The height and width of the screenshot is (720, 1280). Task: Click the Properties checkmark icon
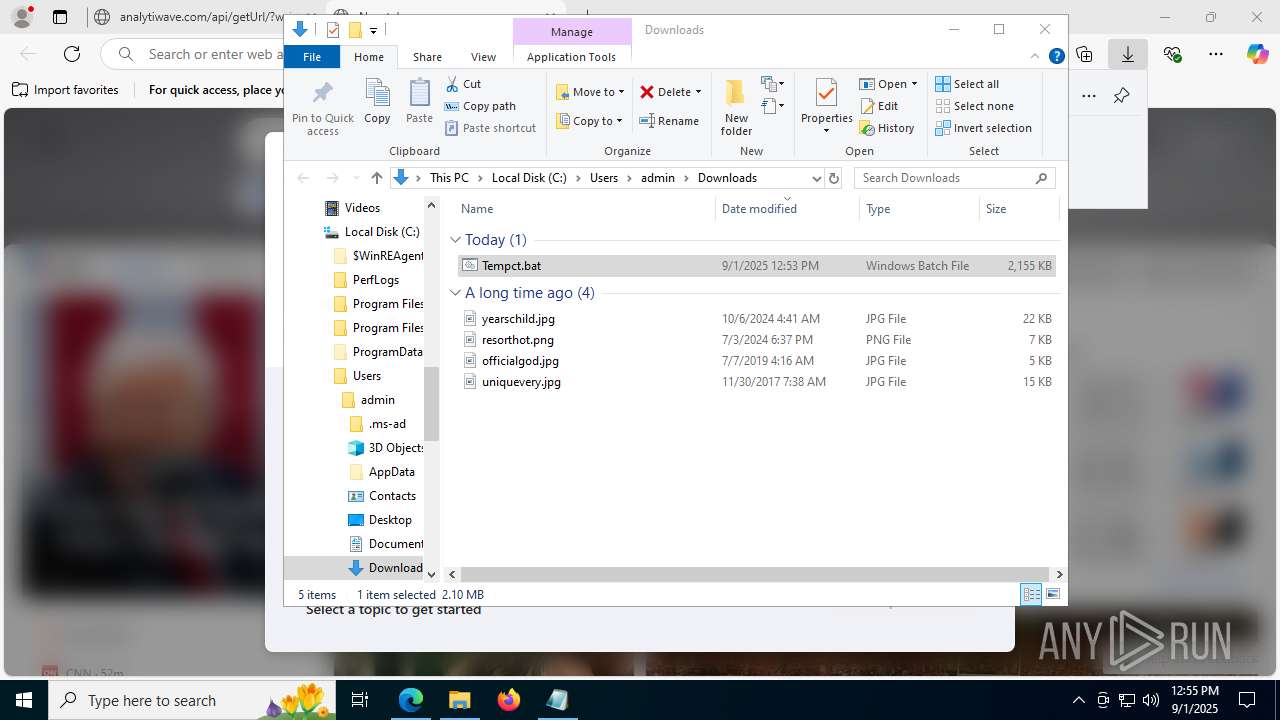coord(826,94)
